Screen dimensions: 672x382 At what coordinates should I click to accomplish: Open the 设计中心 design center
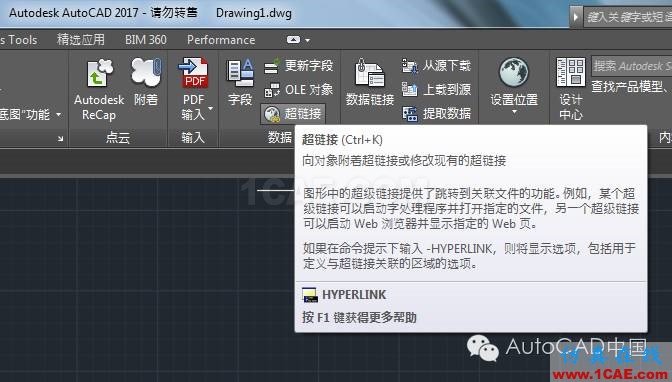coord(570,89)
